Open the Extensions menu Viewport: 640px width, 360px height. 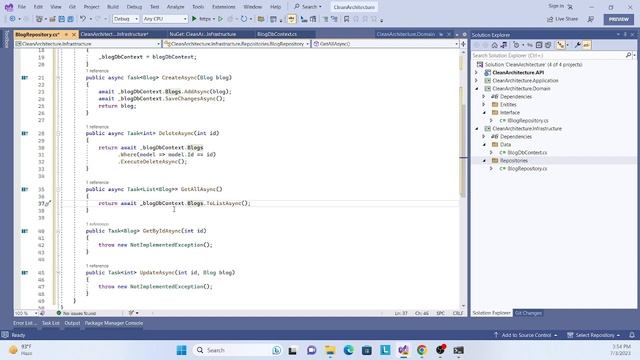coord(224,7)
